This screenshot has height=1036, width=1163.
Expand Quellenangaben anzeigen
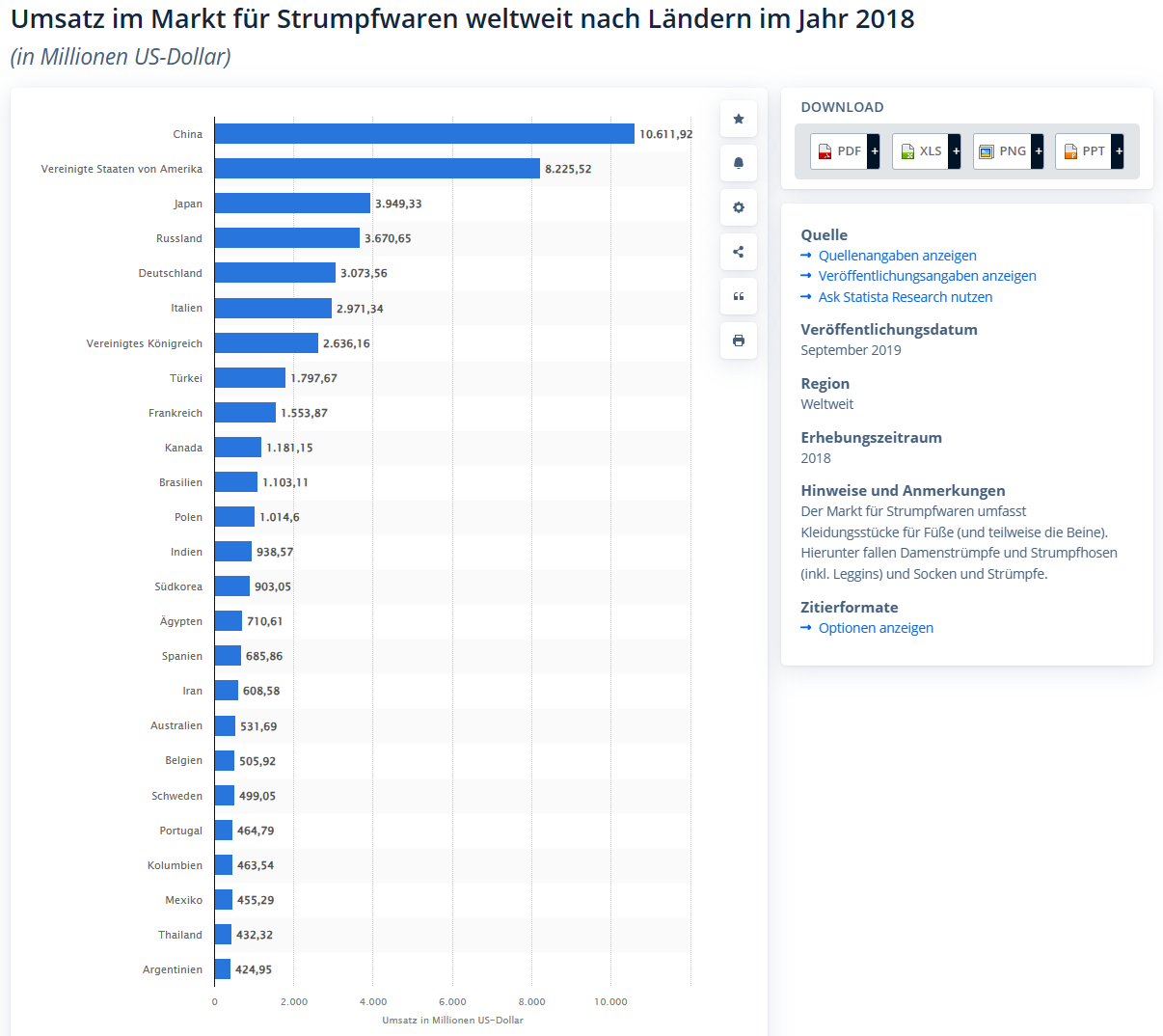coord(897,256)
